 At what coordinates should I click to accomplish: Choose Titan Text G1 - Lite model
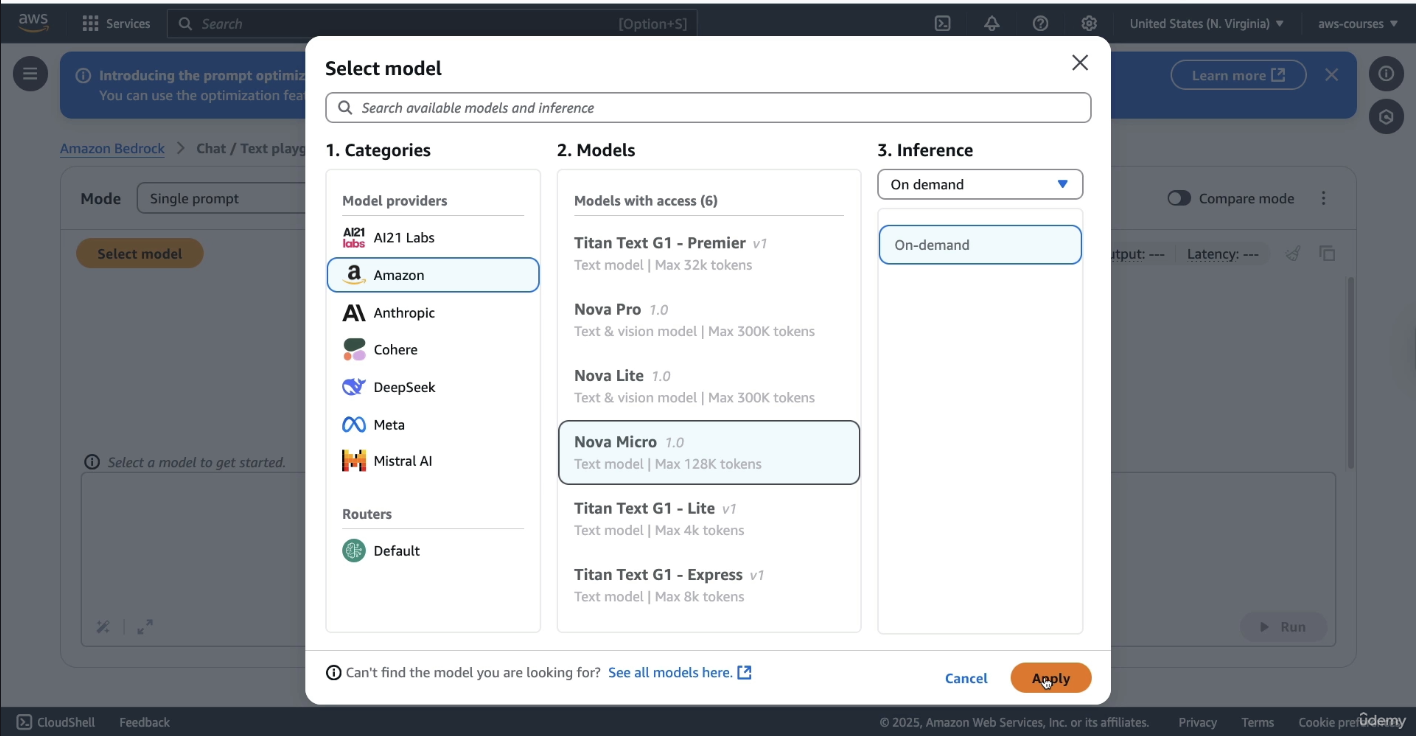click(x=709, y=519)
